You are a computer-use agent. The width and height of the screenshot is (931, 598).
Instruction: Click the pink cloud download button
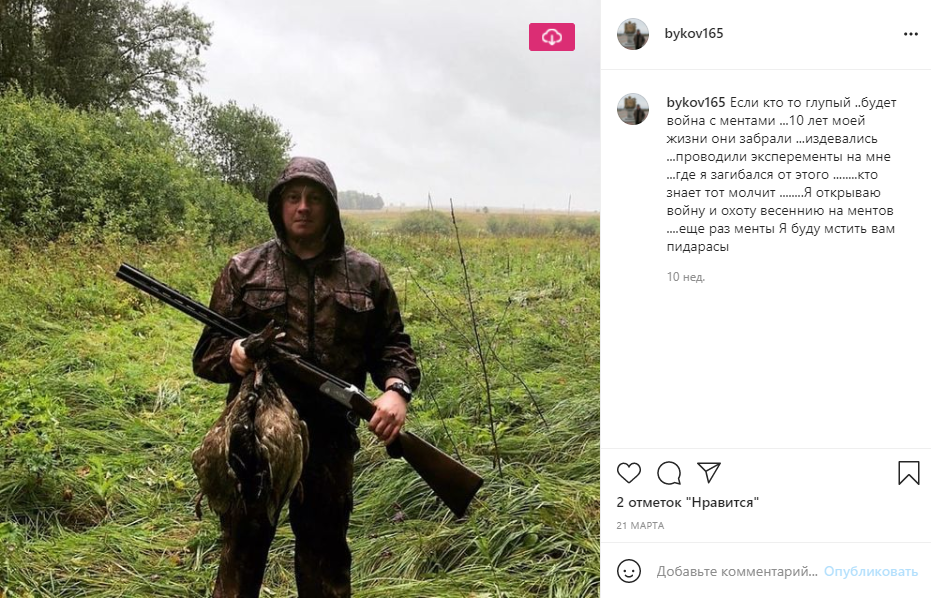[552, 37]
